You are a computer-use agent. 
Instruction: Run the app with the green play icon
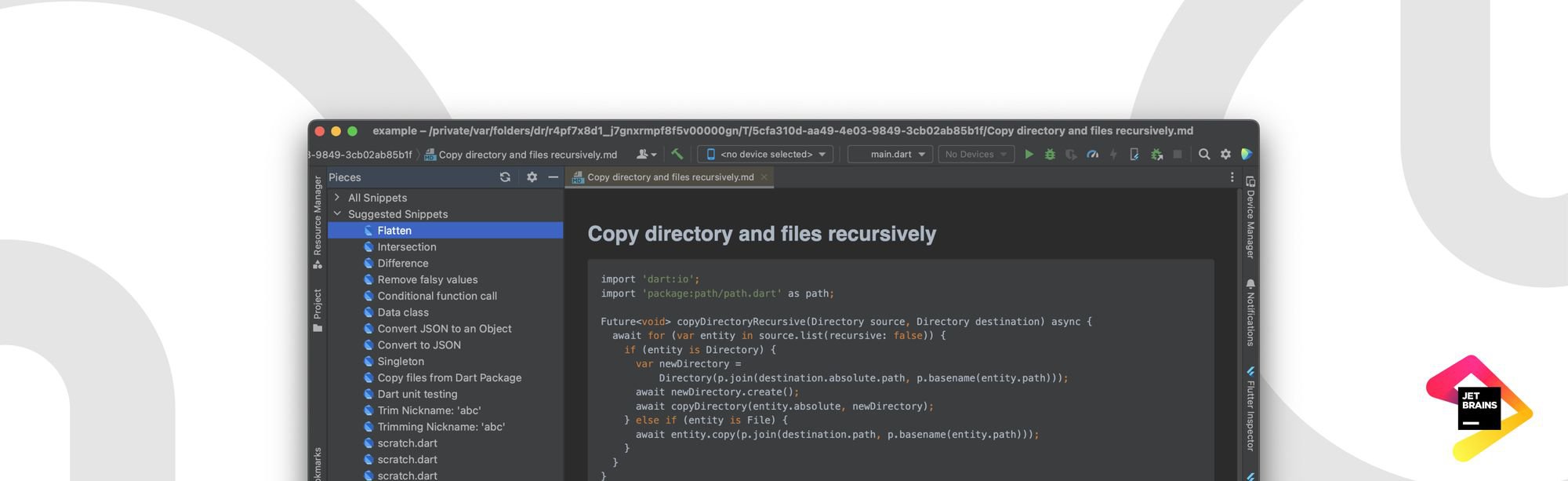pyautogui.click(x=1029, y=155)
